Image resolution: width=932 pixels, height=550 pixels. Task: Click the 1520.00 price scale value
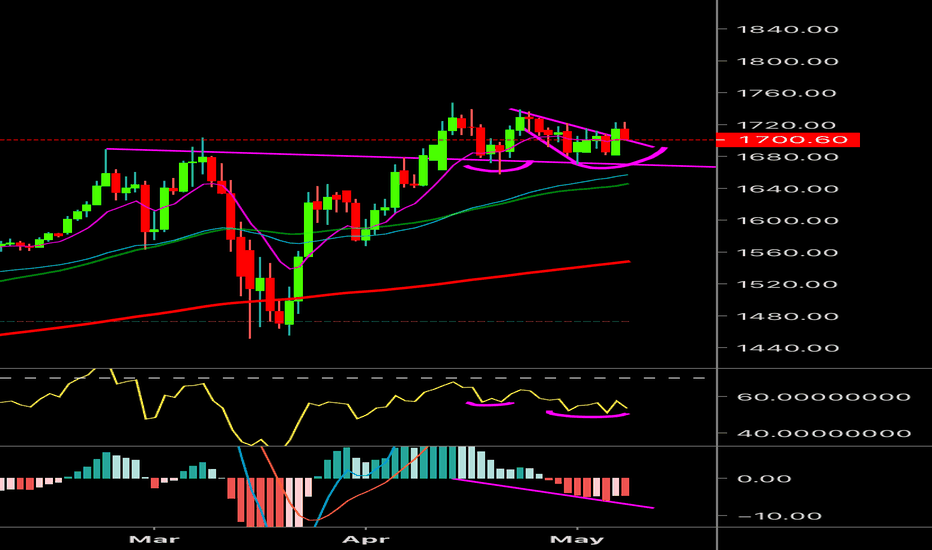pos(788,284)
